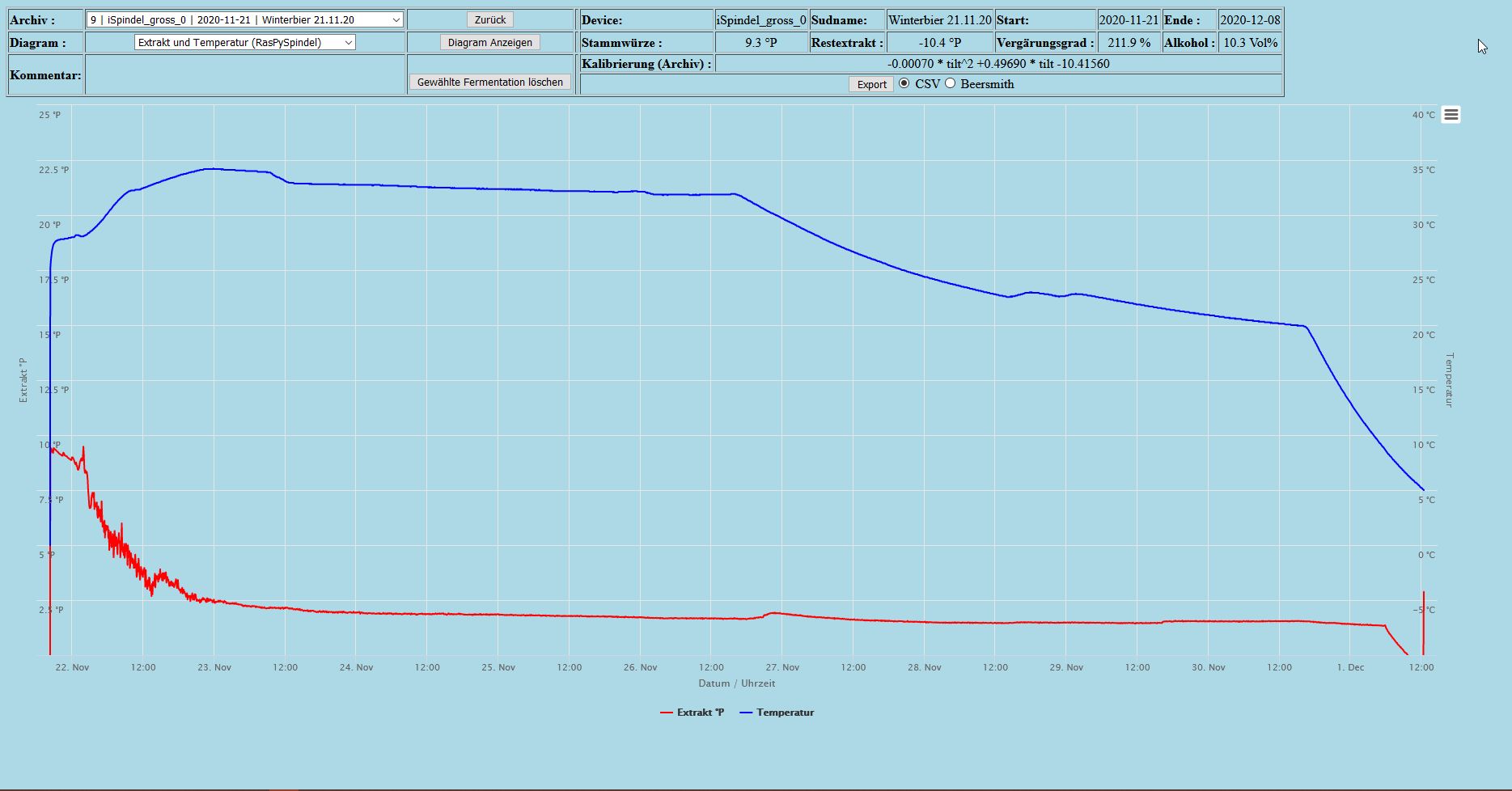The width and height of the screenshot is (1512, 791).
Task: Click the 1. Dec x-axis label
Action: click(x=1350, y=667)
